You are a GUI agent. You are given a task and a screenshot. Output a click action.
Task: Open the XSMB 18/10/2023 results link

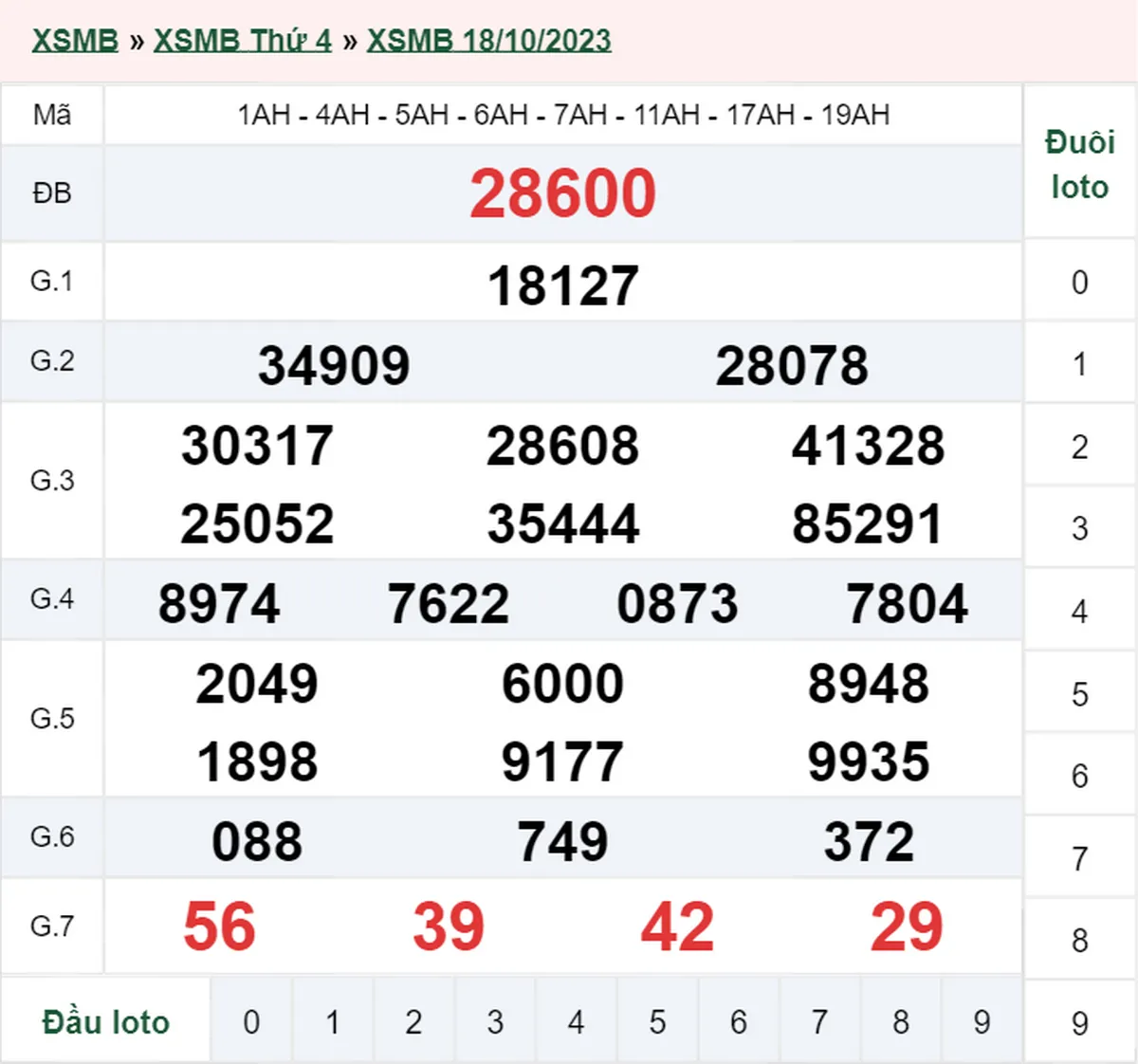click(488, 40)
